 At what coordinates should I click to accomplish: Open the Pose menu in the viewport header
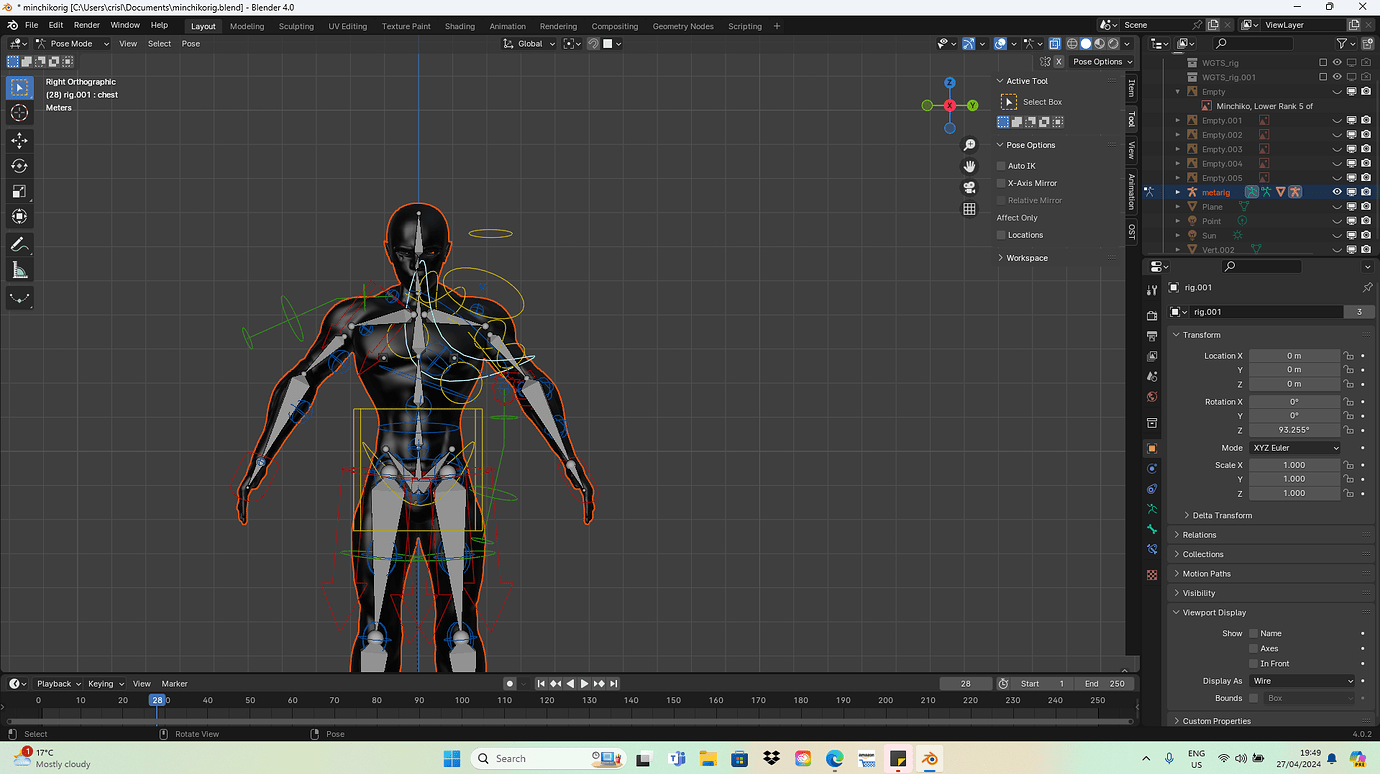pos(191,44)
